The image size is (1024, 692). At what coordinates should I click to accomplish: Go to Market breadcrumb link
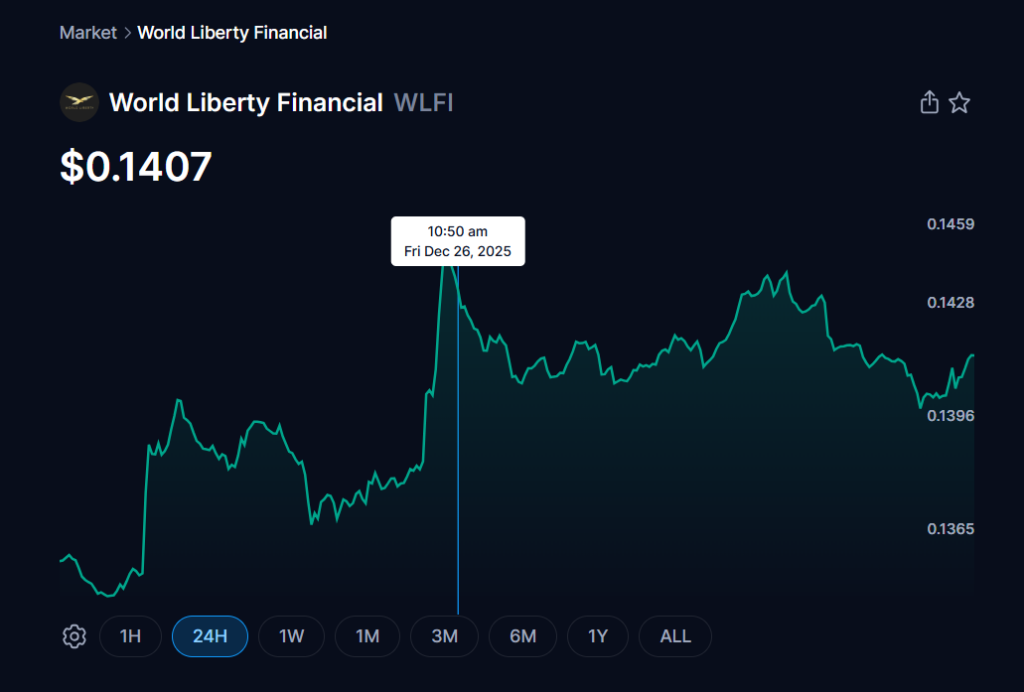tap(88, 33)
